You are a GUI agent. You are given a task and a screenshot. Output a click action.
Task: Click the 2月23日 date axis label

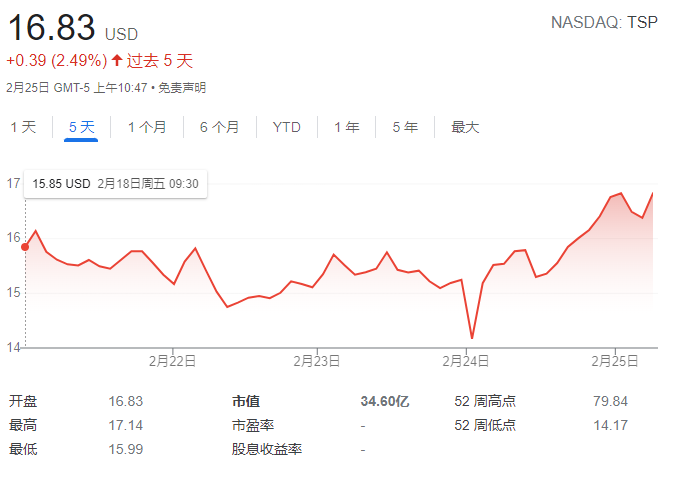point(317,361)
